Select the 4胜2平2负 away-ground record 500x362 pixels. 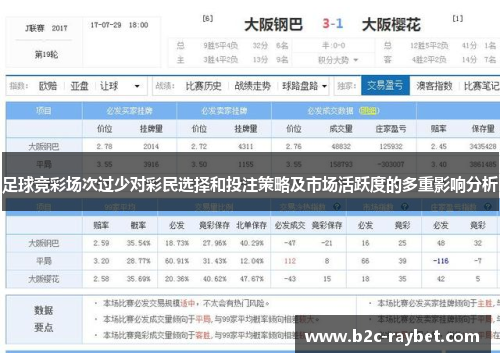429,60
